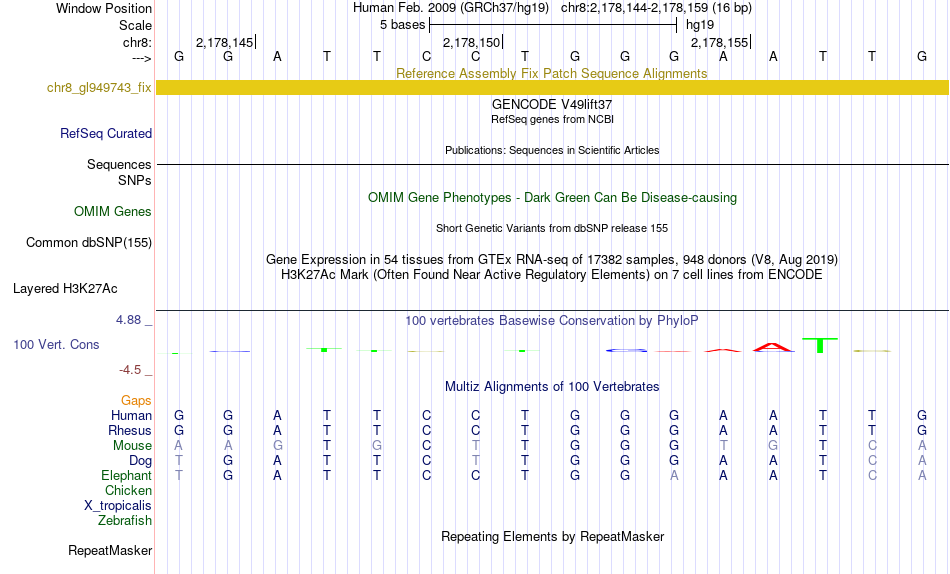The width and height of the screenshot is (950, 574).
Task: Click the Reference Assembly Fix Patch title
Action: (x=552, y=73)
